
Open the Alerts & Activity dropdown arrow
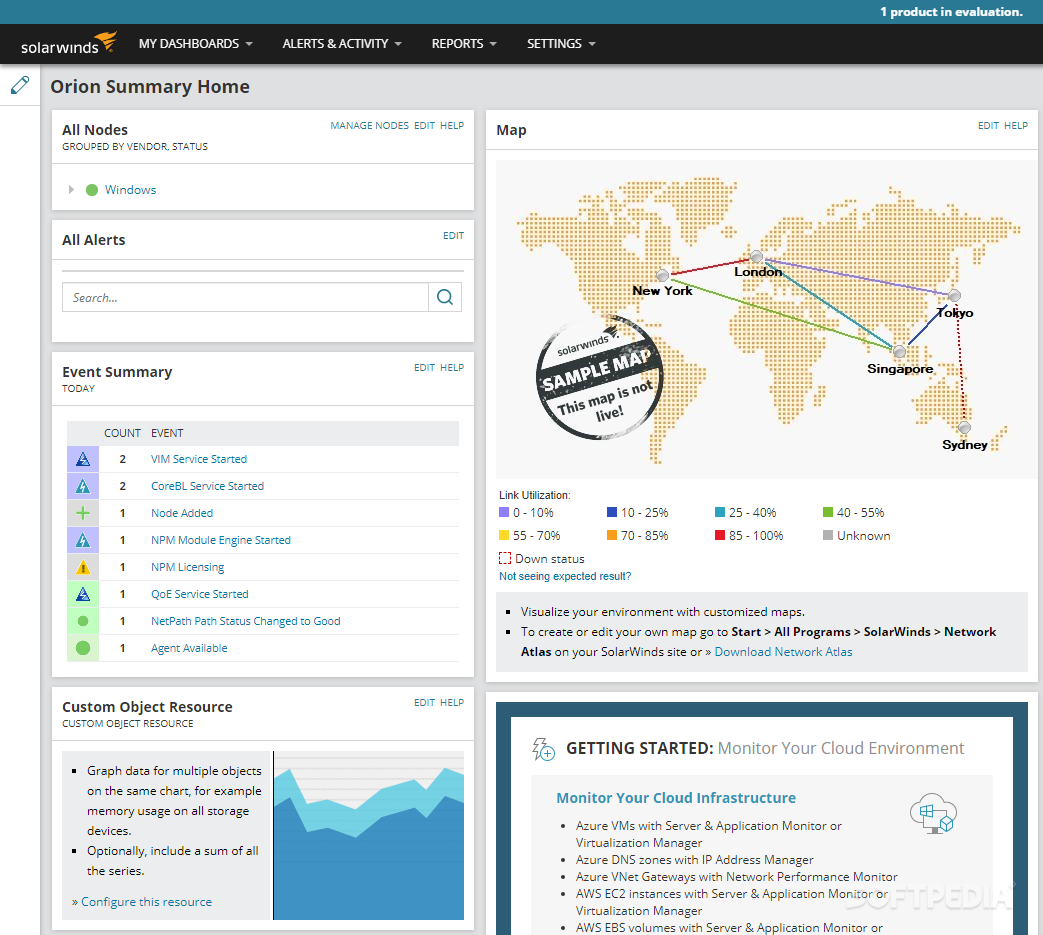[398, 44]
